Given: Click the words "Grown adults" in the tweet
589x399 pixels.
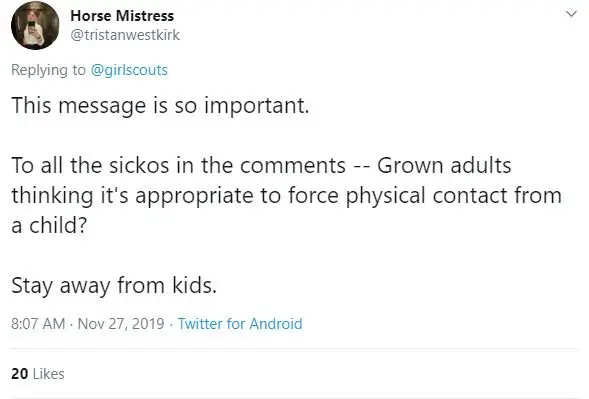Looking at the screenshot, I should [444, 165].
